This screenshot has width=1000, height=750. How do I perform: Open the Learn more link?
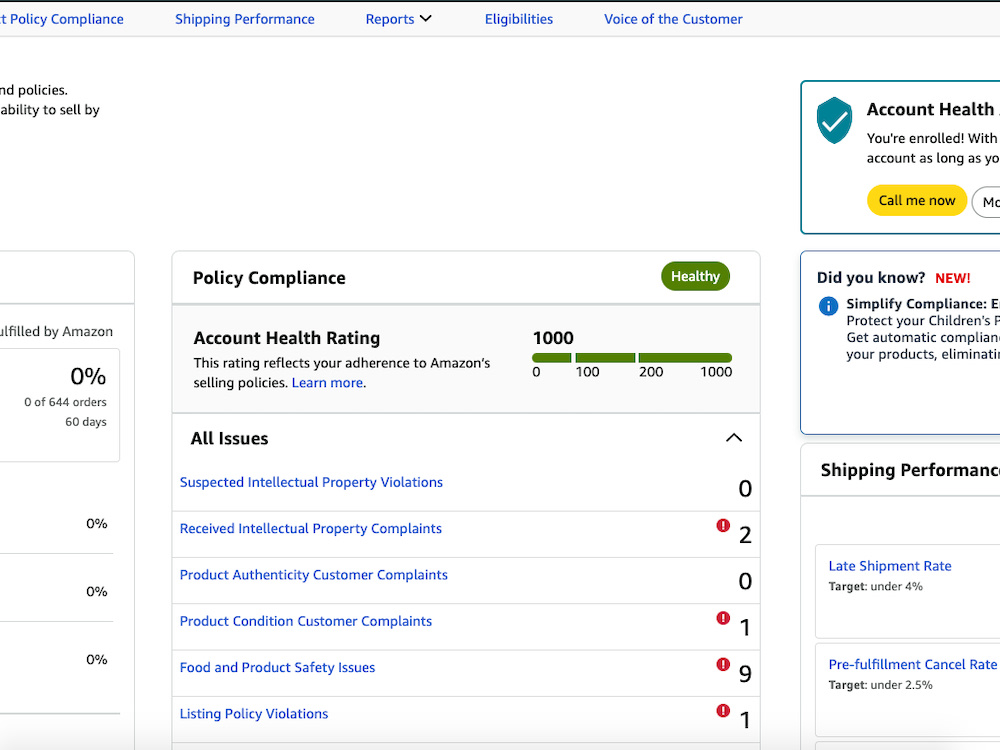(x=328, y=383)
